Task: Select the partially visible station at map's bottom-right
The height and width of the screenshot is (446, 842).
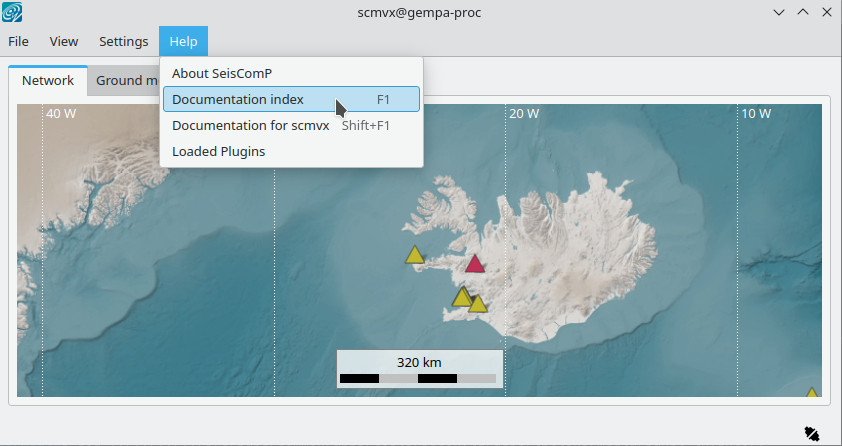Action: tap(812, 393)
